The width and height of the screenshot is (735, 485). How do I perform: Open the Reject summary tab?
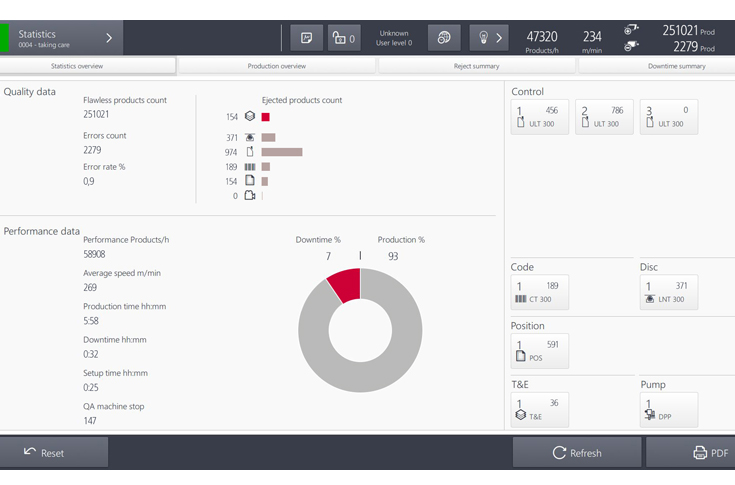477,66
